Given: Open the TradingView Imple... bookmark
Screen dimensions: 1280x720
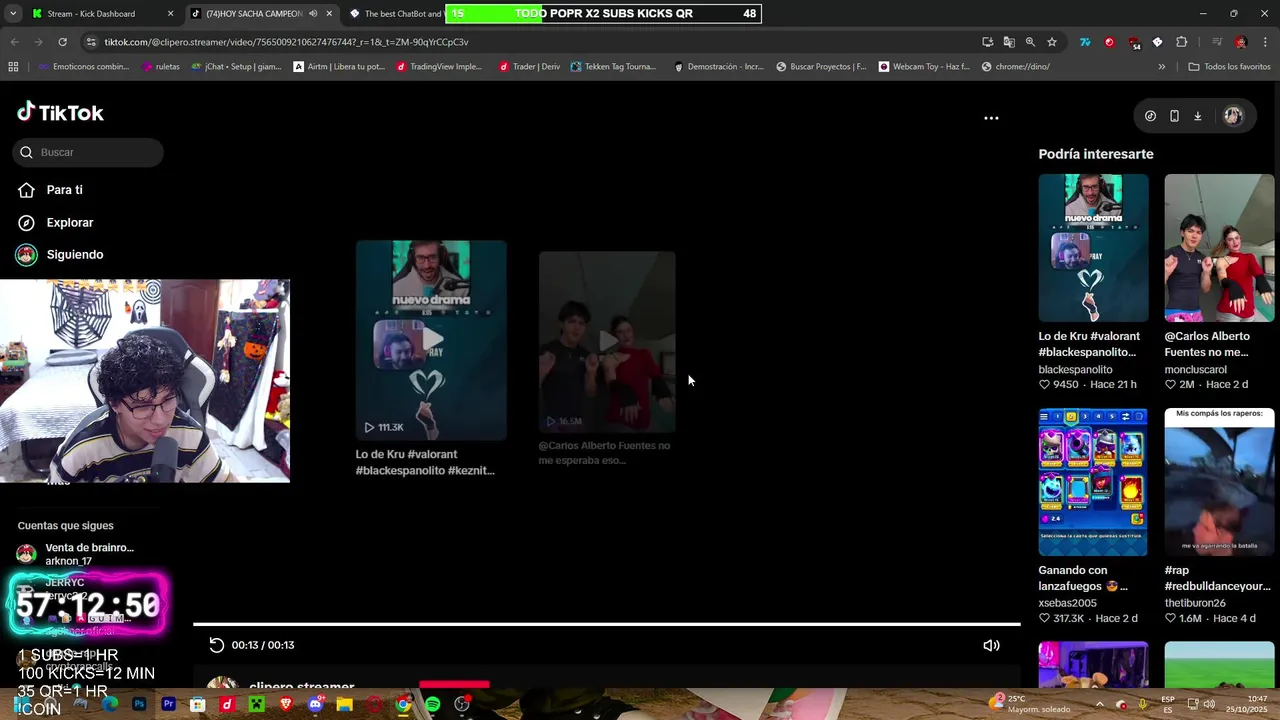Looking at the screenshot, I should click(439, 67).
